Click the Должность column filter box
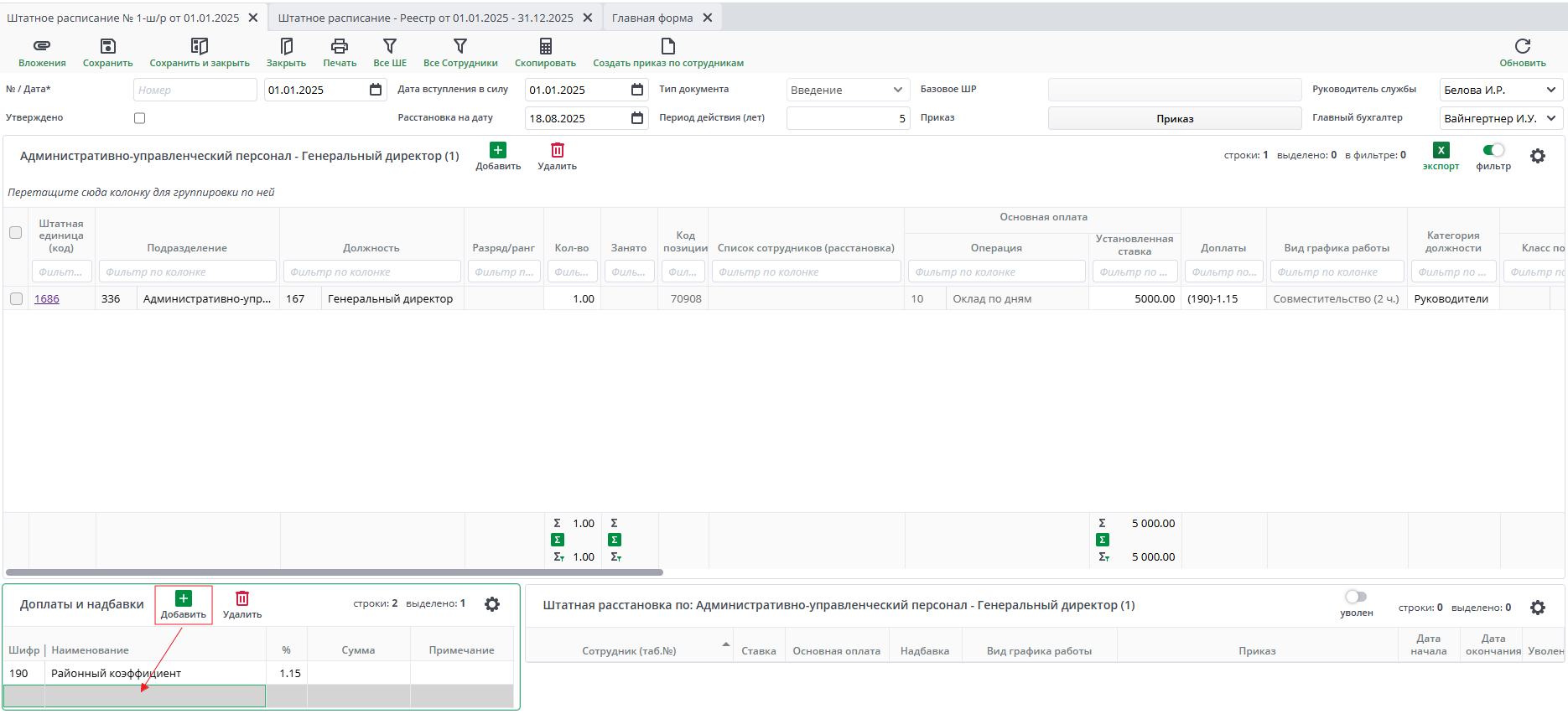The image size is (1568, 714). [371, 272]
